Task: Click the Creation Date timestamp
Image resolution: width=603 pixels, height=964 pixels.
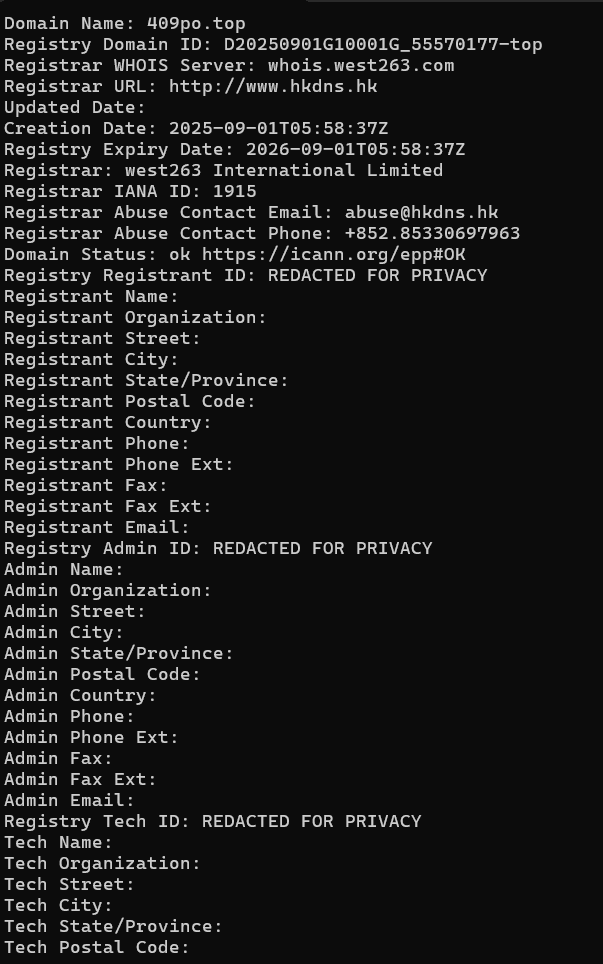Action: point(278,128)
